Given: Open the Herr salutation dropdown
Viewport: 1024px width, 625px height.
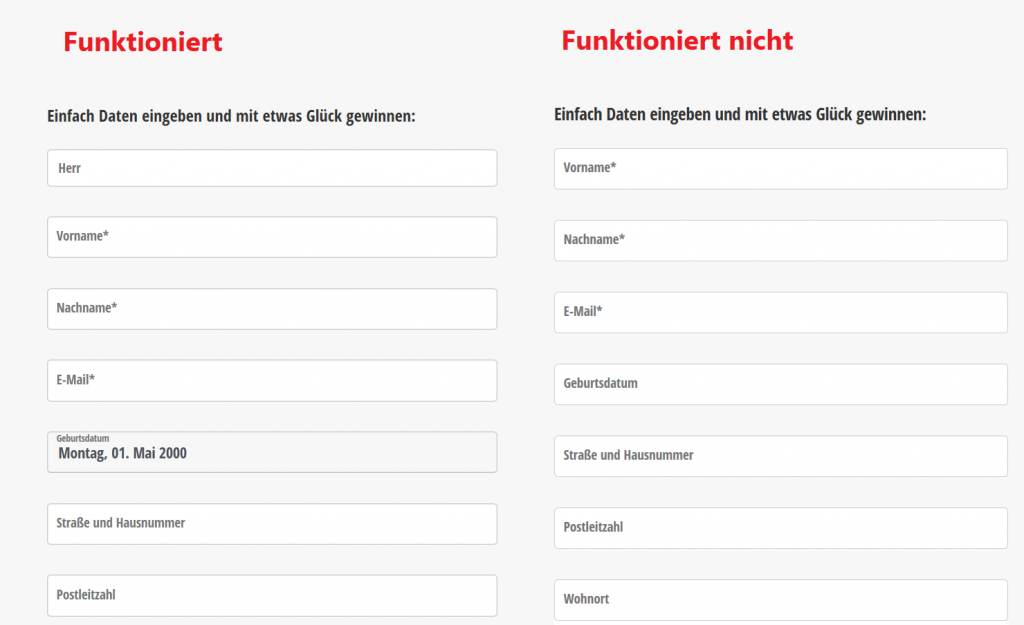Looking at the screenshot, I should point(272,168).
